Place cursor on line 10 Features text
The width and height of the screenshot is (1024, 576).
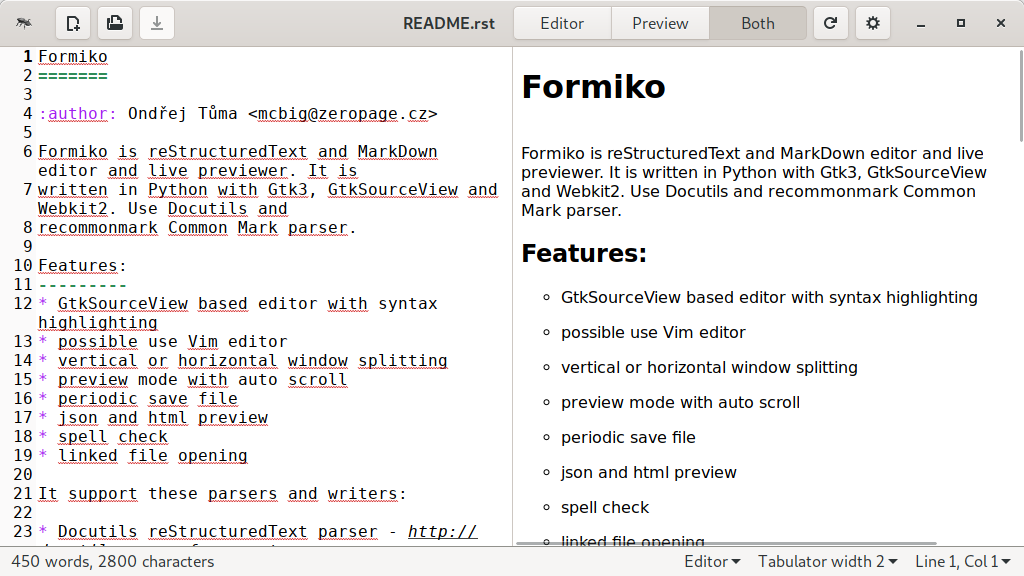click(78, 266)
